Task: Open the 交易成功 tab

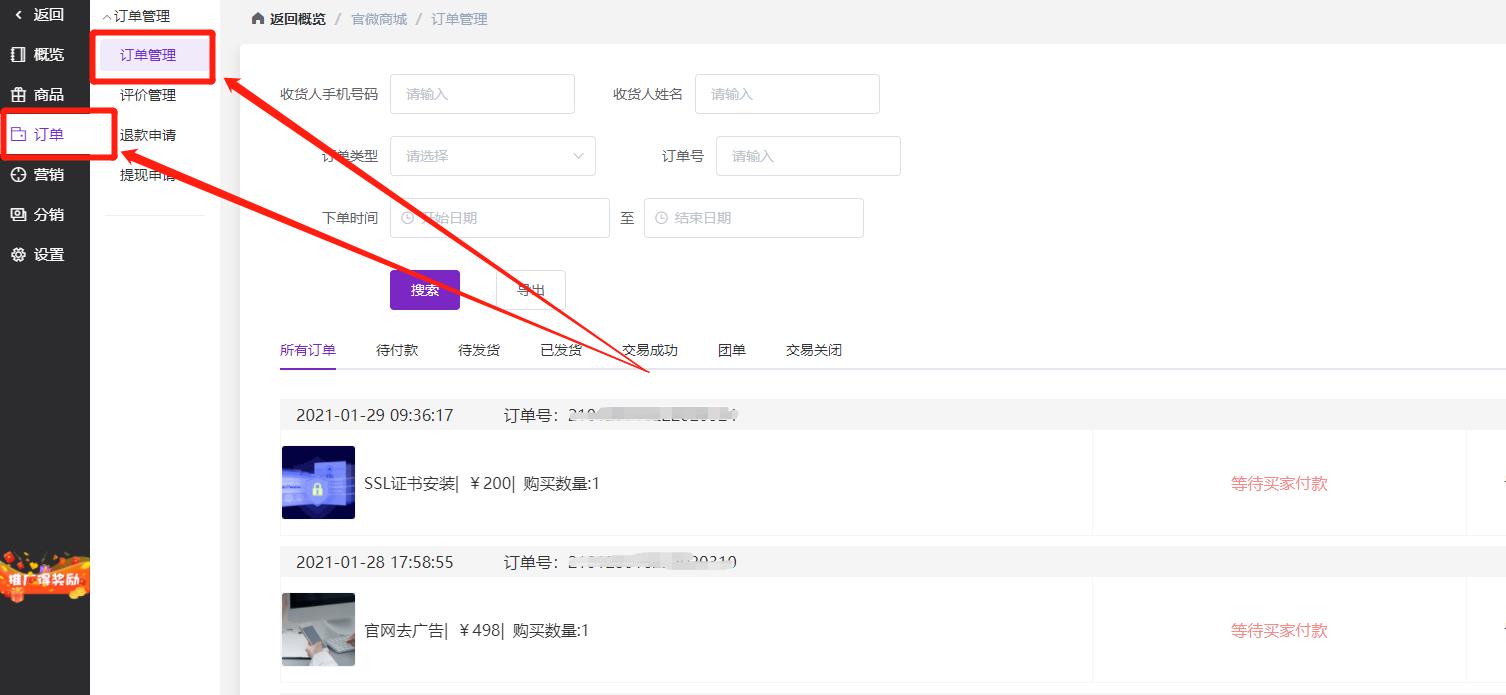Action: [x=650, y=350]
